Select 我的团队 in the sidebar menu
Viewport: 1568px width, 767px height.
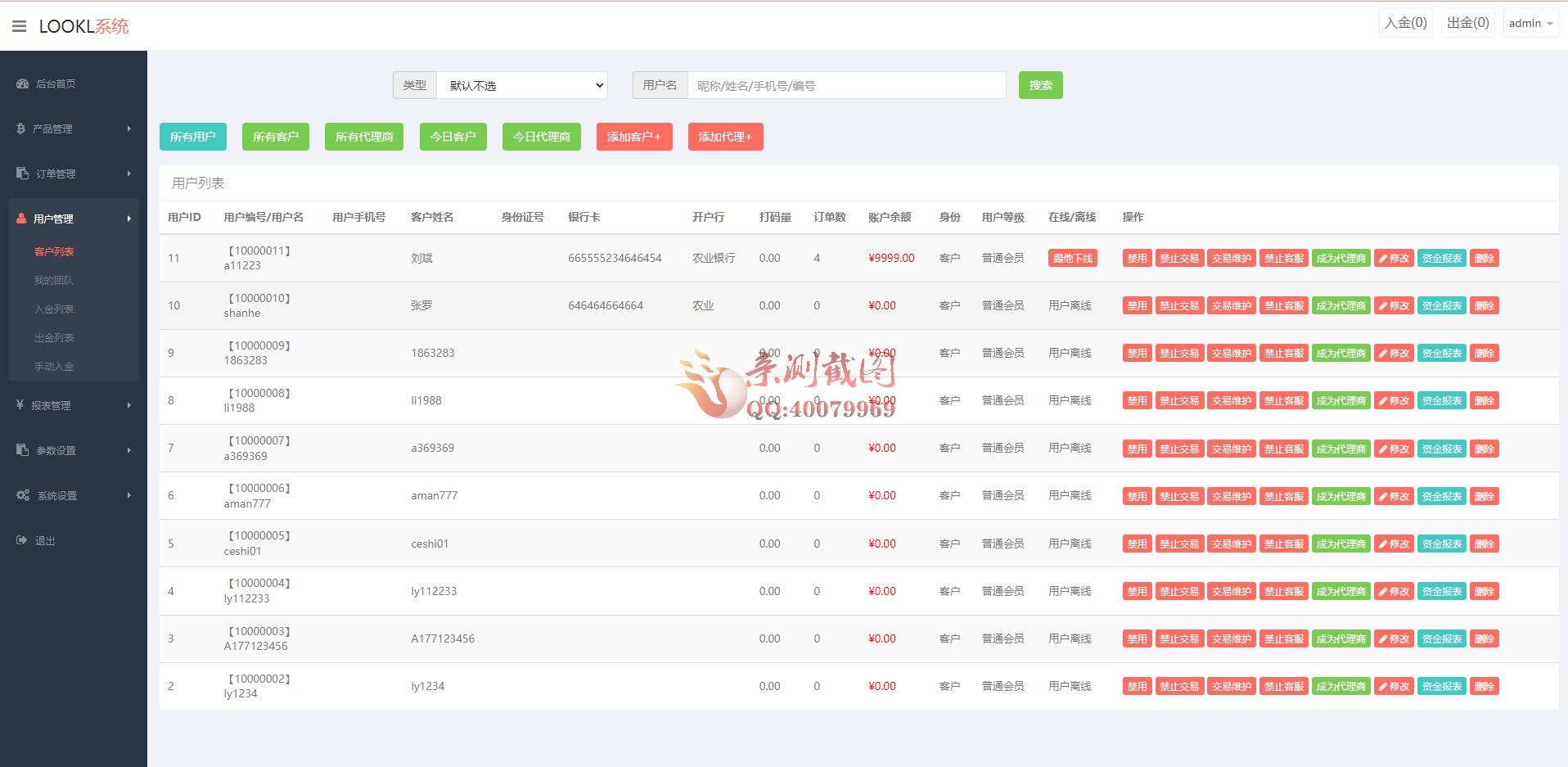pos(52,279)
